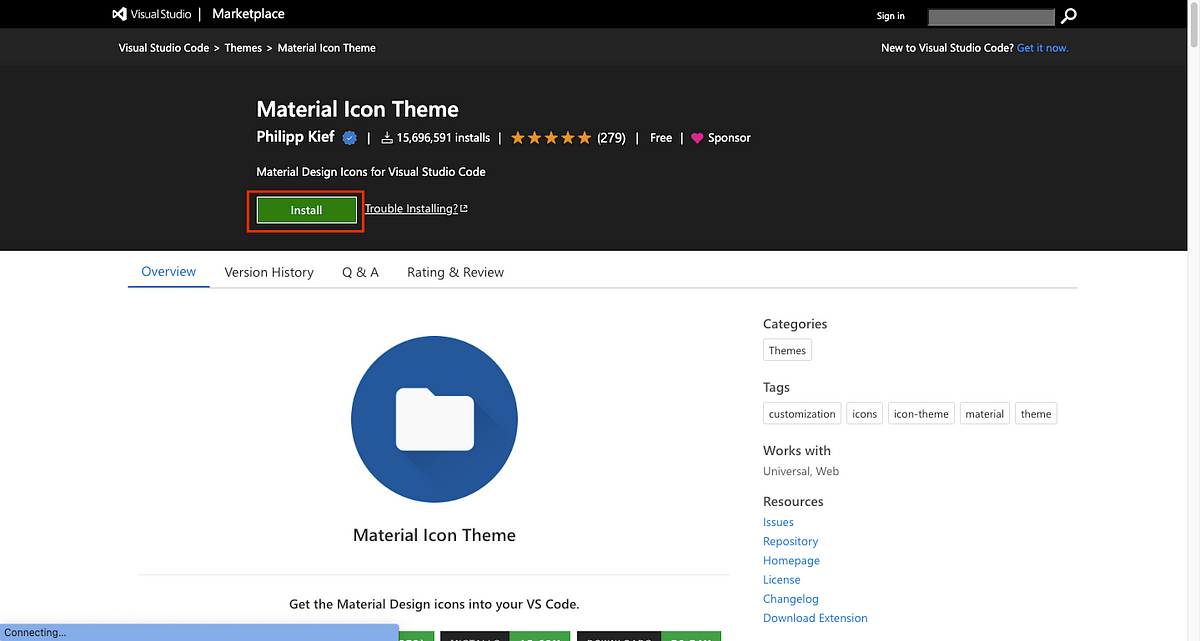
Task: Click the blue Material folder logo
Action: pos(434,420)
